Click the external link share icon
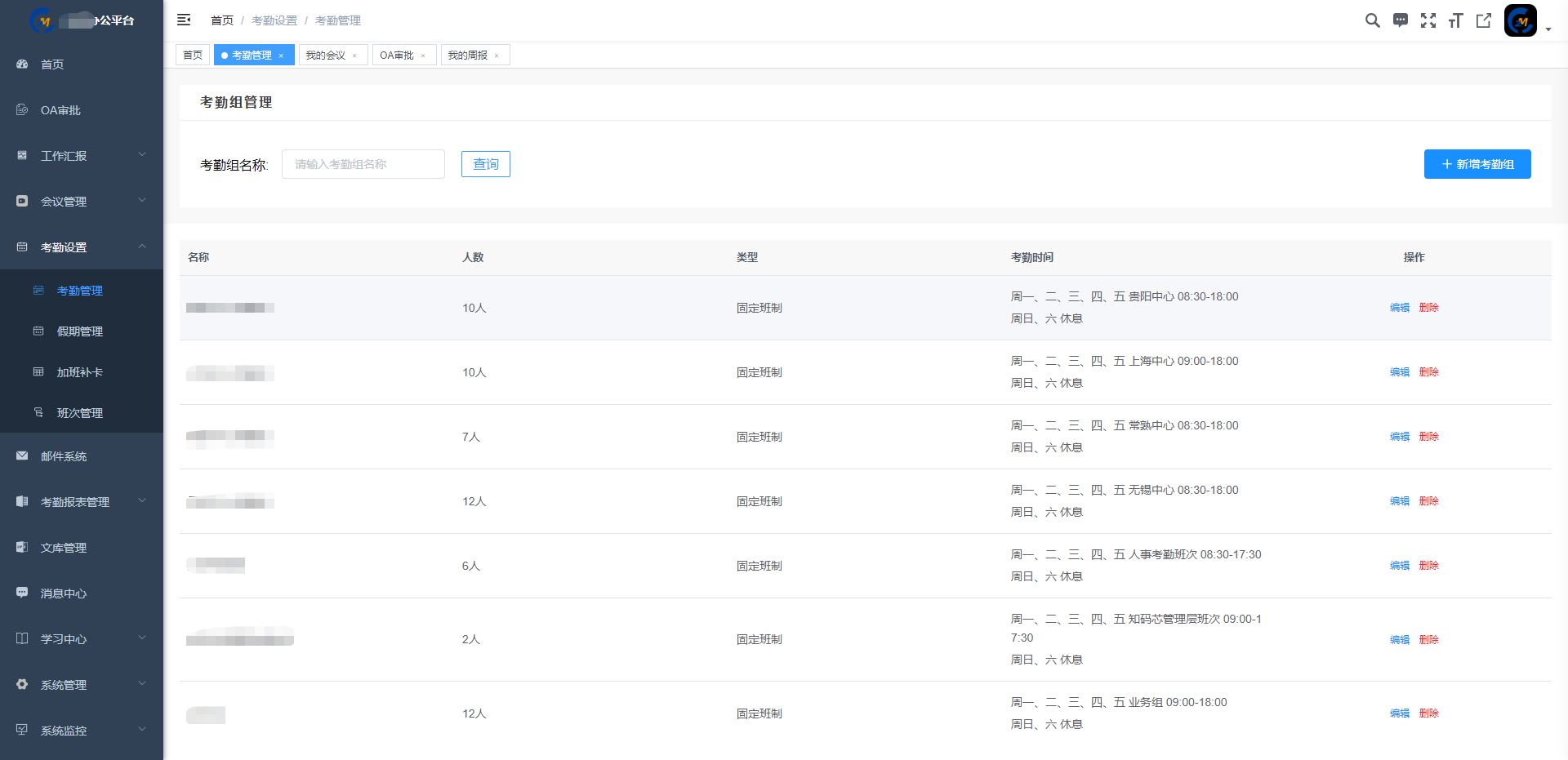1568x760 pixels. pos(1484,20)
